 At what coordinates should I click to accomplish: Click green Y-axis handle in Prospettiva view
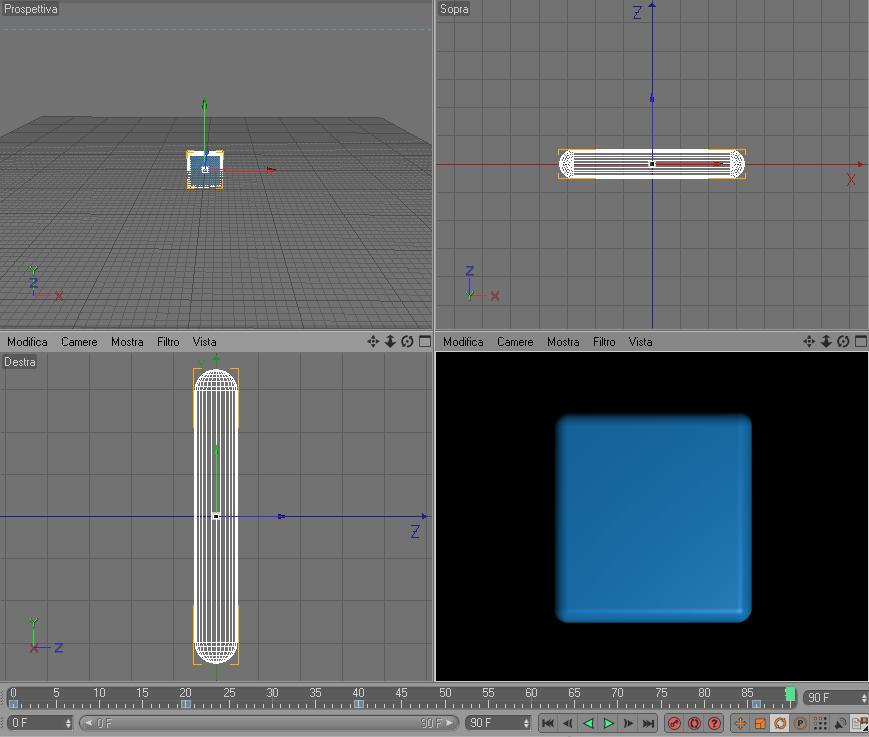205,105
